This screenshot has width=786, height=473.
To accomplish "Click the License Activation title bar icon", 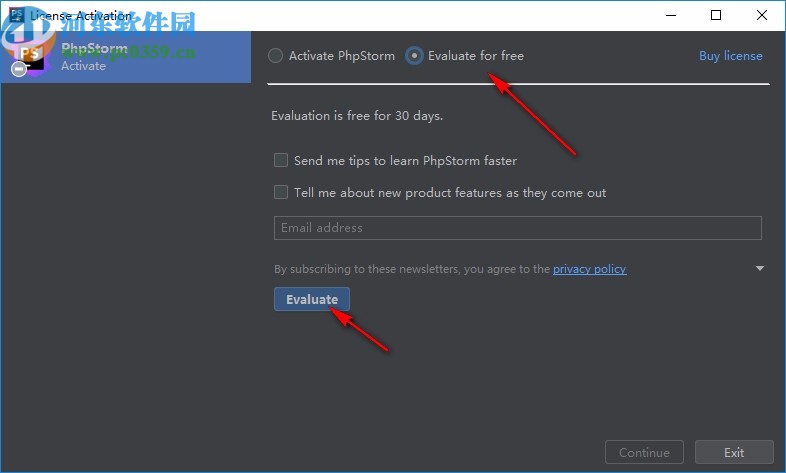I will (17, 14).
